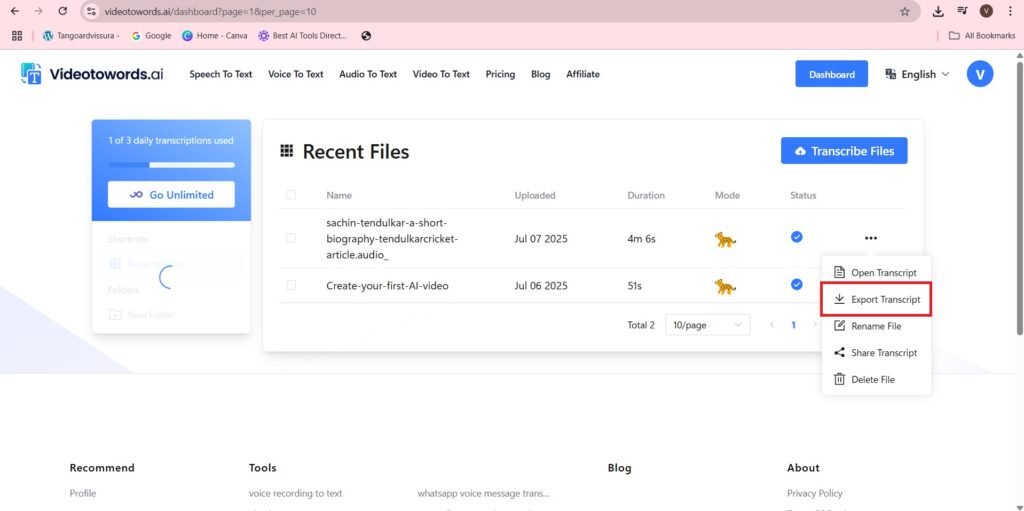Select Export Transcript from menu
The image size is (1024, 511).
pos(876,299)
